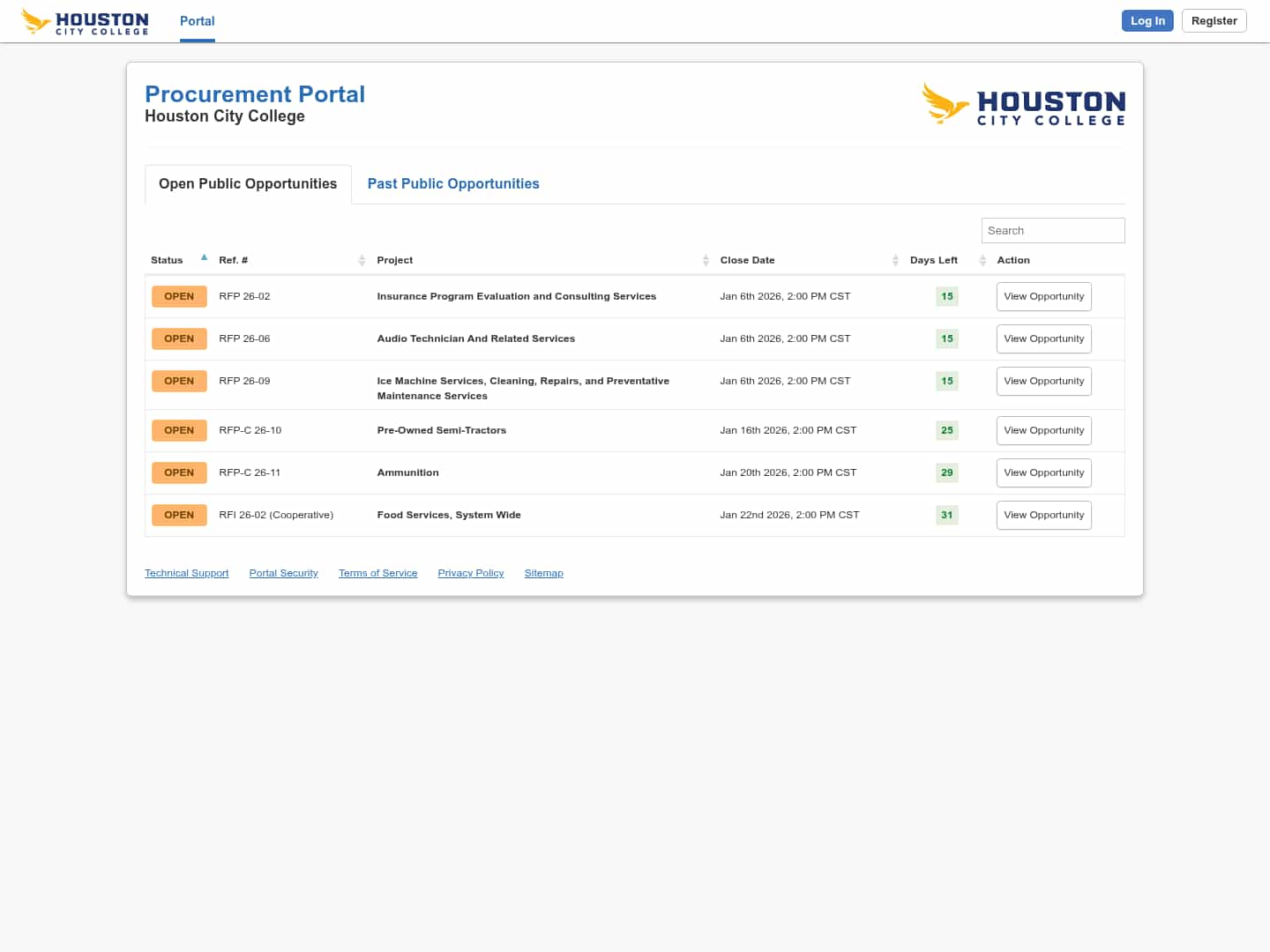Click the 31 days left badge

946,515
